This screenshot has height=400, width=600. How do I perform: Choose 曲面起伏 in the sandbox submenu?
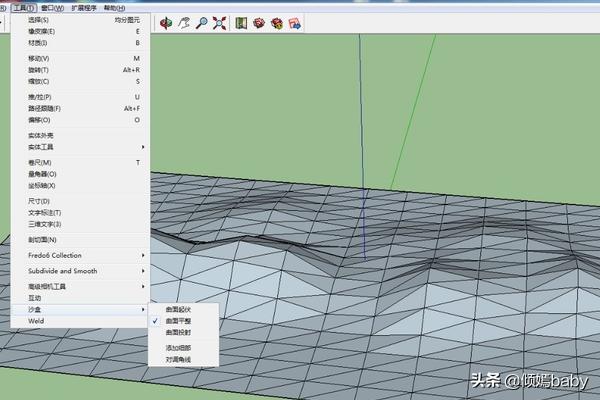point(184,309)
